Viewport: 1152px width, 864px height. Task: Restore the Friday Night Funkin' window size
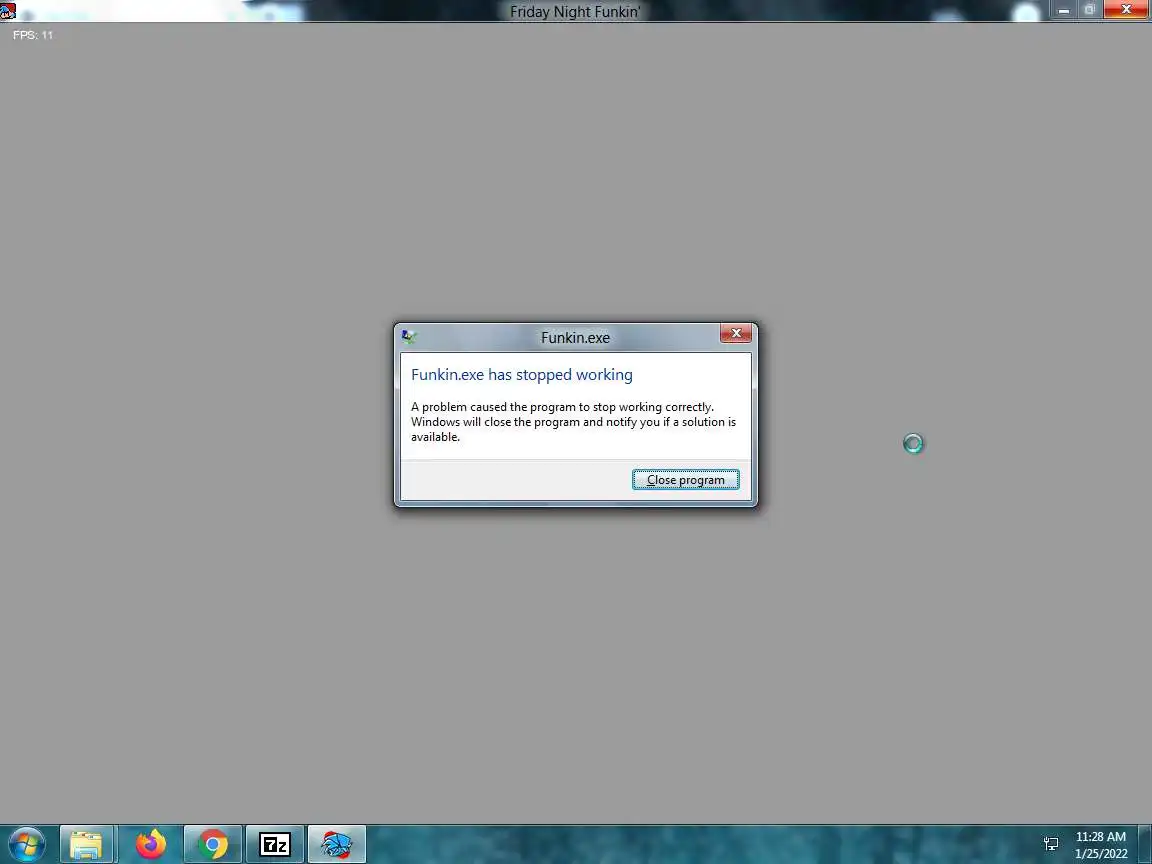pos(1090,10)
